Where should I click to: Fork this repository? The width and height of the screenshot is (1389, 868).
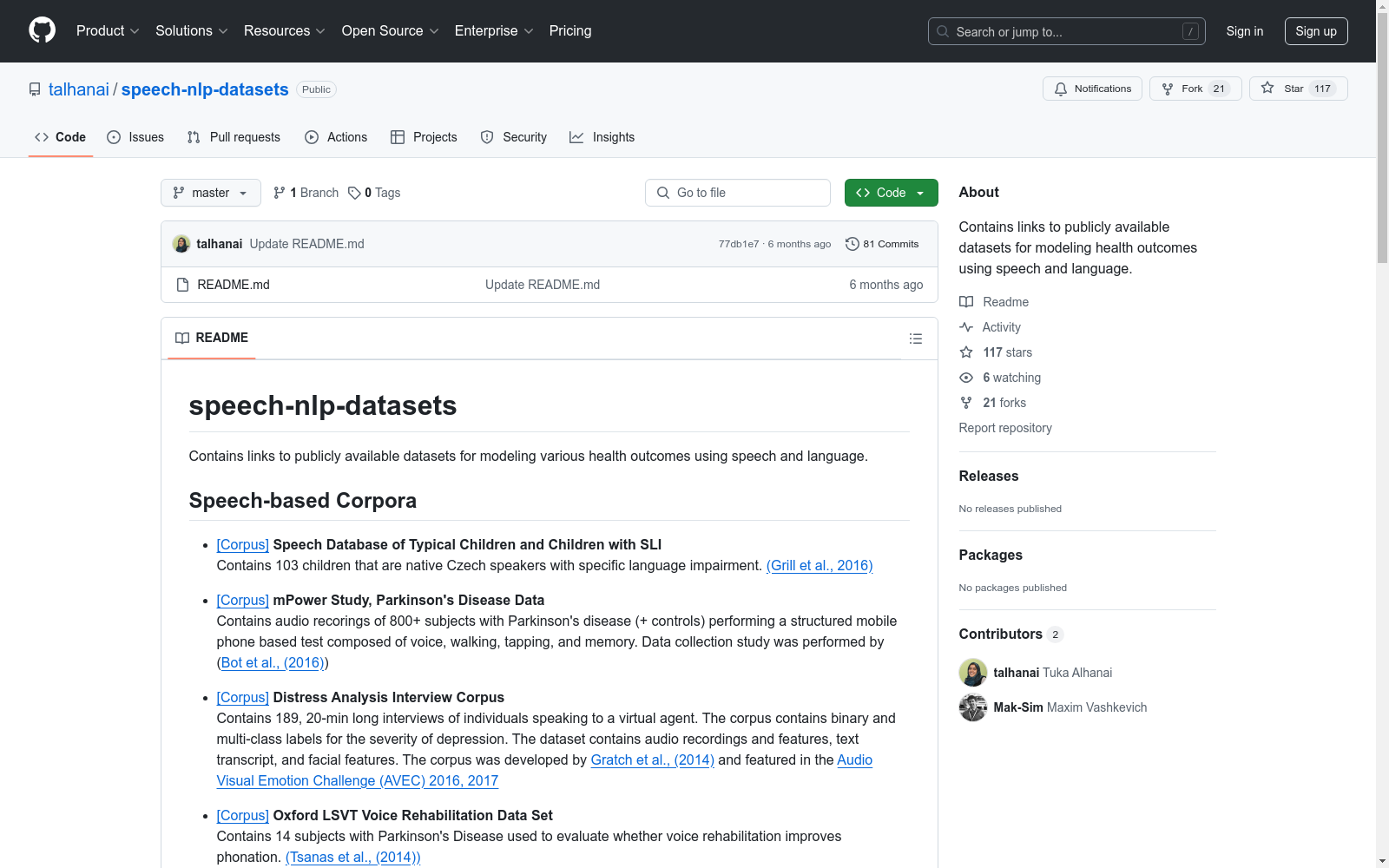(1195, 89)
